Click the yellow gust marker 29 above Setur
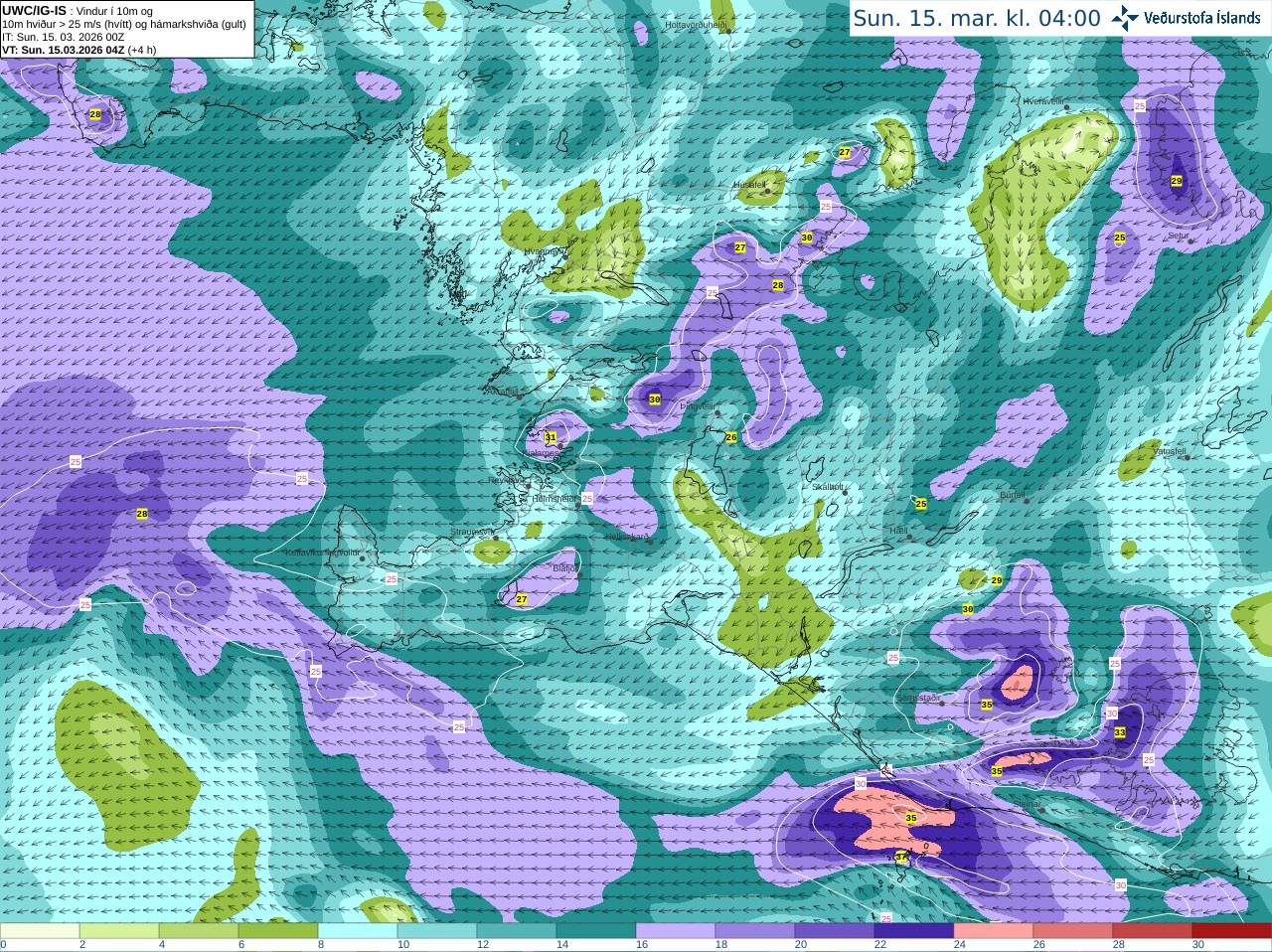Screen dimensions: 1272x952 point(1177,181)
